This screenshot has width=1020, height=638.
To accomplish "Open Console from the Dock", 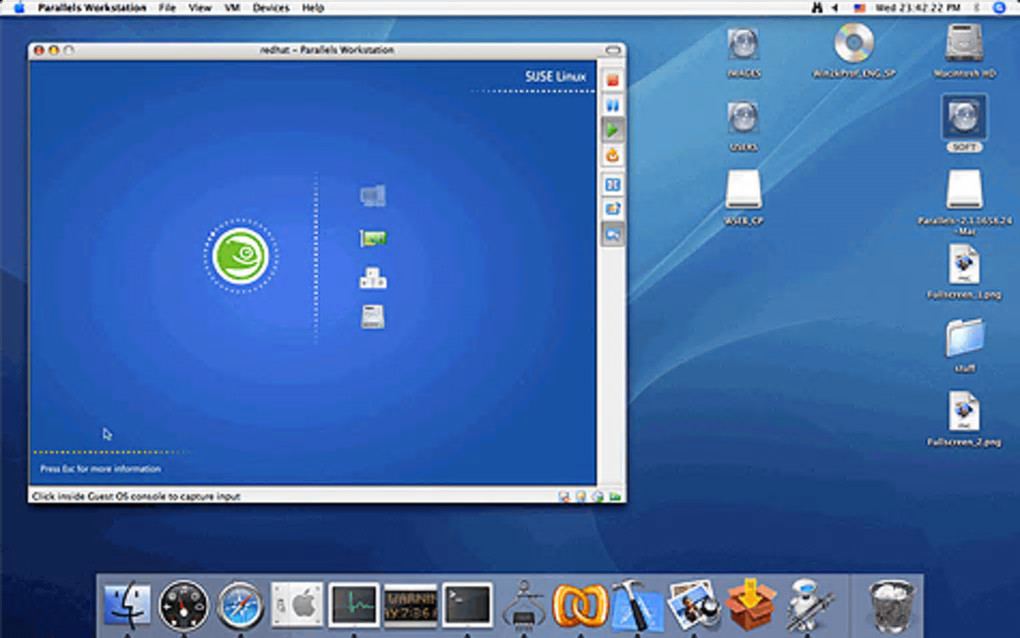I will coord(410,605).
